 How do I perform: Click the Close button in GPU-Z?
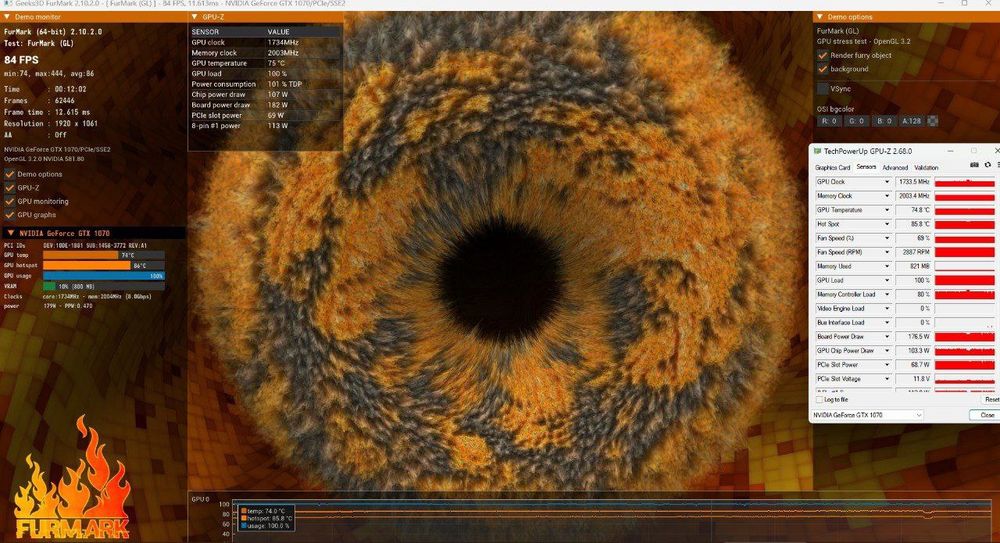pyautogui.click(x=985, y=415)
